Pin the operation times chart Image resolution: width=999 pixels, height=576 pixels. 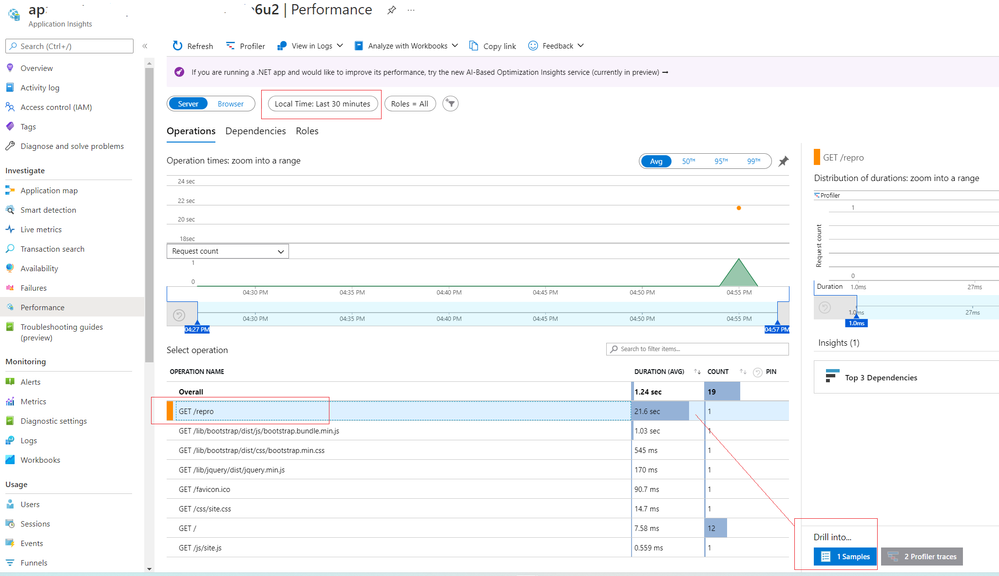[x=784, y=161]
